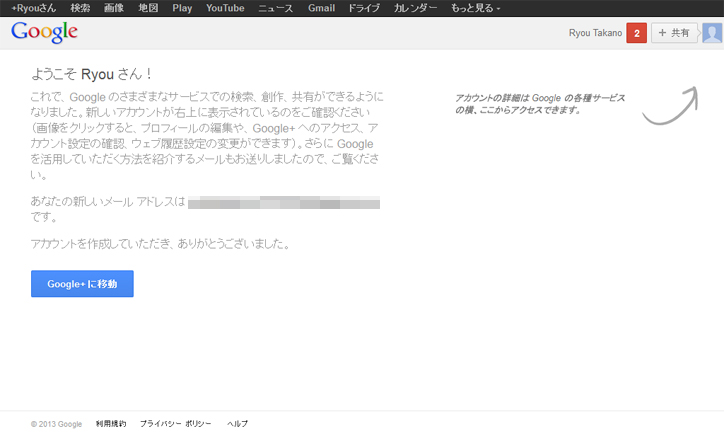724x436 pixels.
Task: Click the Google logo
Action: [44, 32]
